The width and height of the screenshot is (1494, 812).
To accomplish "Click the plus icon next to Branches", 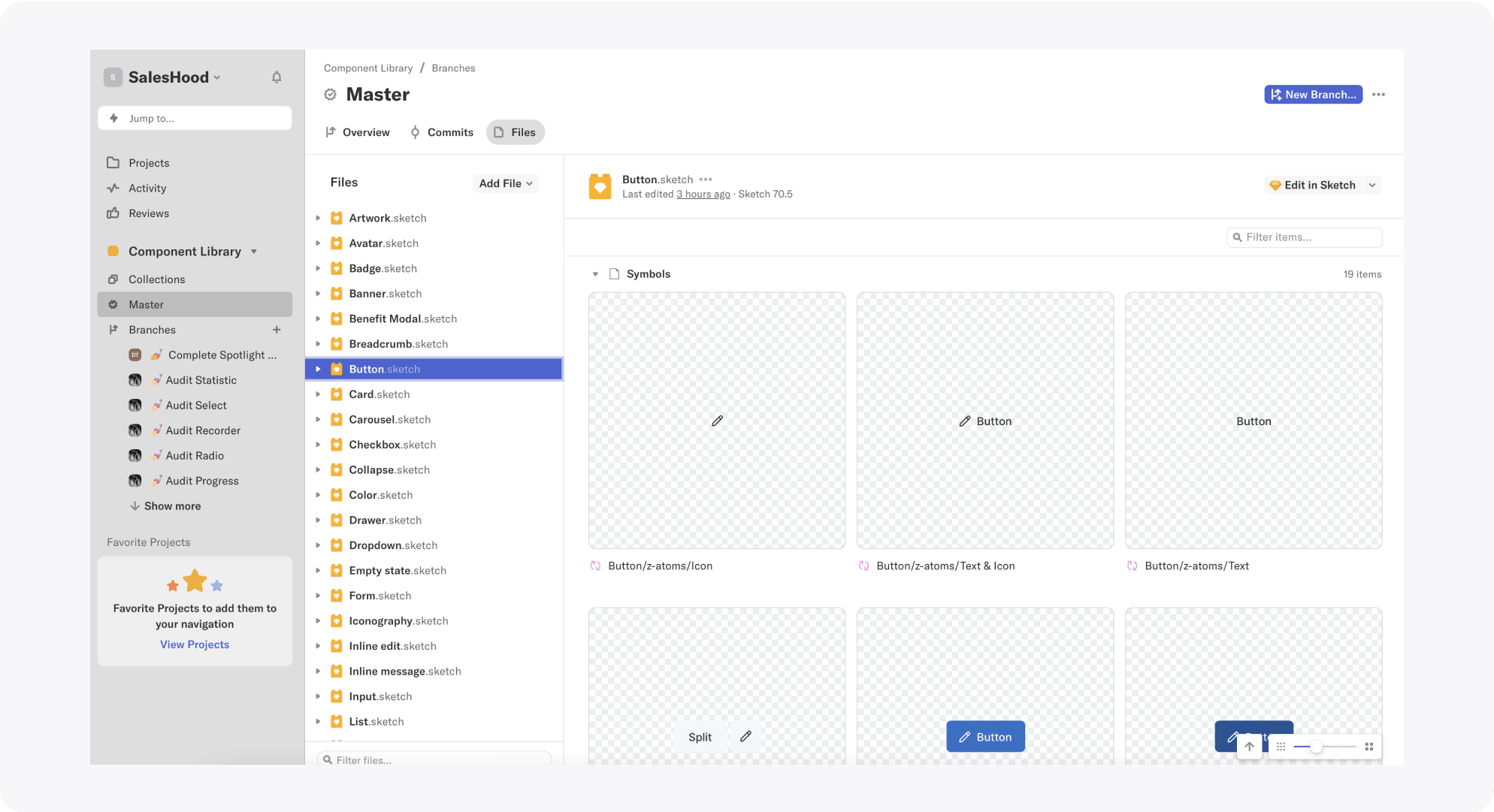I will [x=277, y=330].
